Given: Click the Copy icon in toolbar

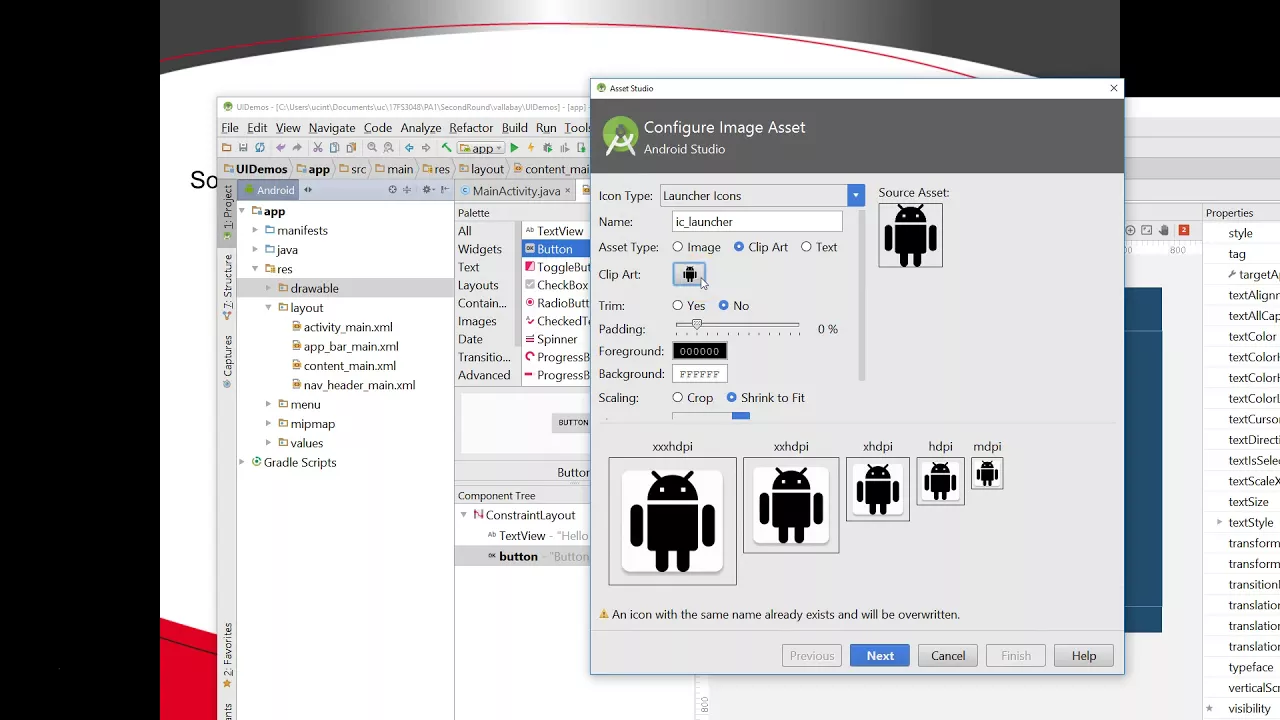Looking at the screenshot, I should point(335,148).
